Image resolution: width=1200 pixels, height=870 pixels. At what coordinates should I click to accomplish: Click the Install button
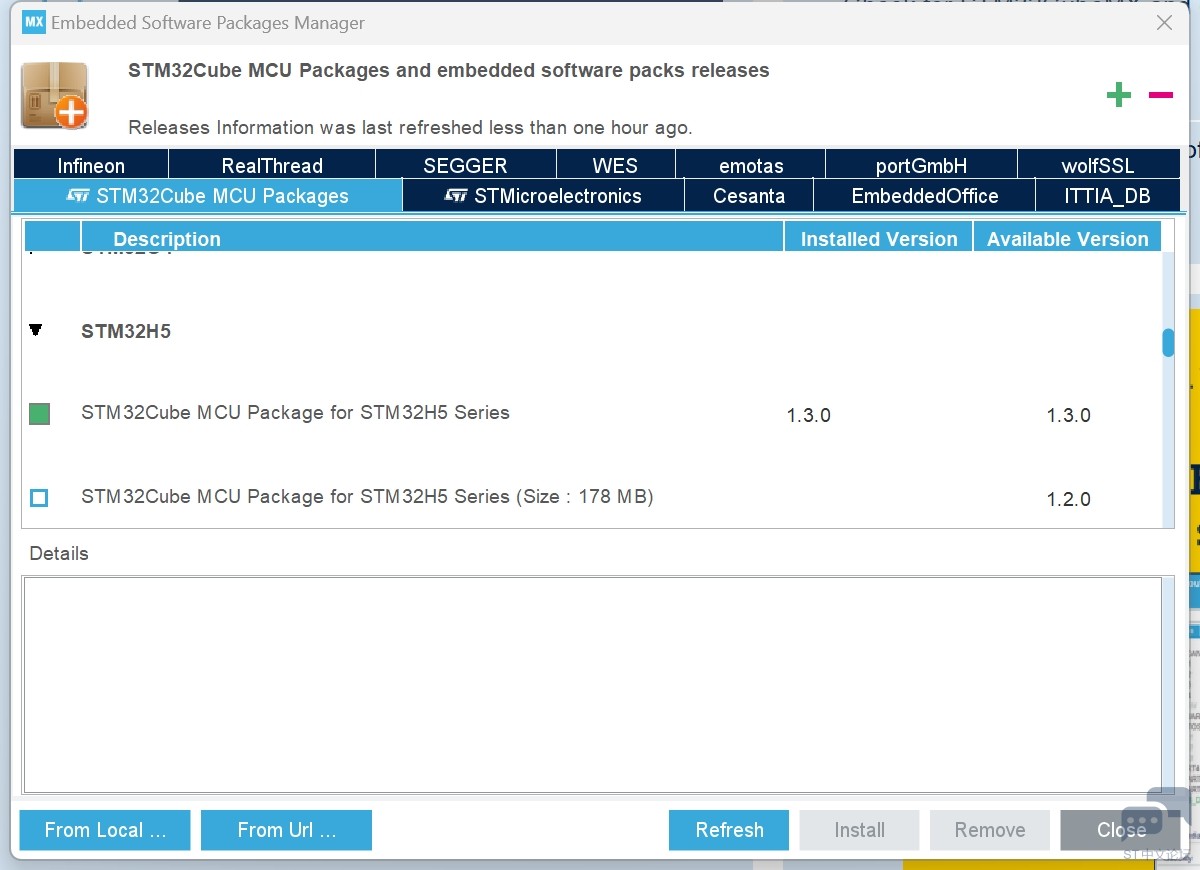point(859,830)
